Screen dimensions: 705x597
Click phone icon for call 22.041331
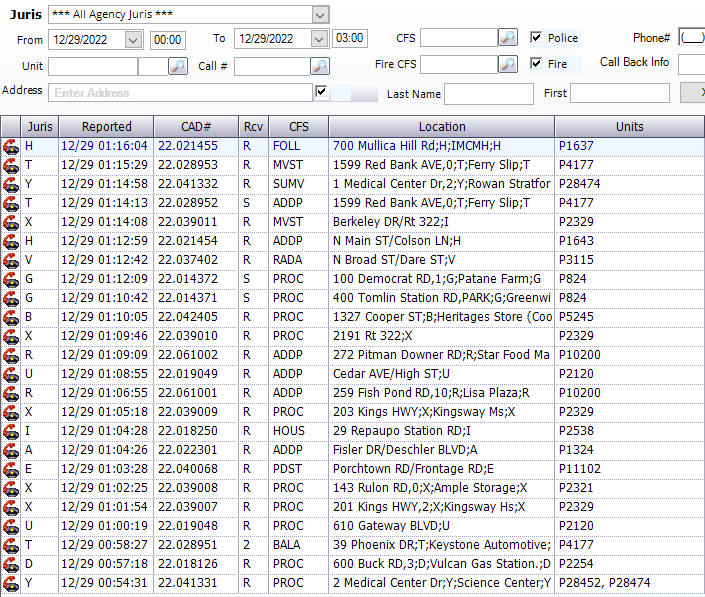pyautogui.click(x=11, y=584)
